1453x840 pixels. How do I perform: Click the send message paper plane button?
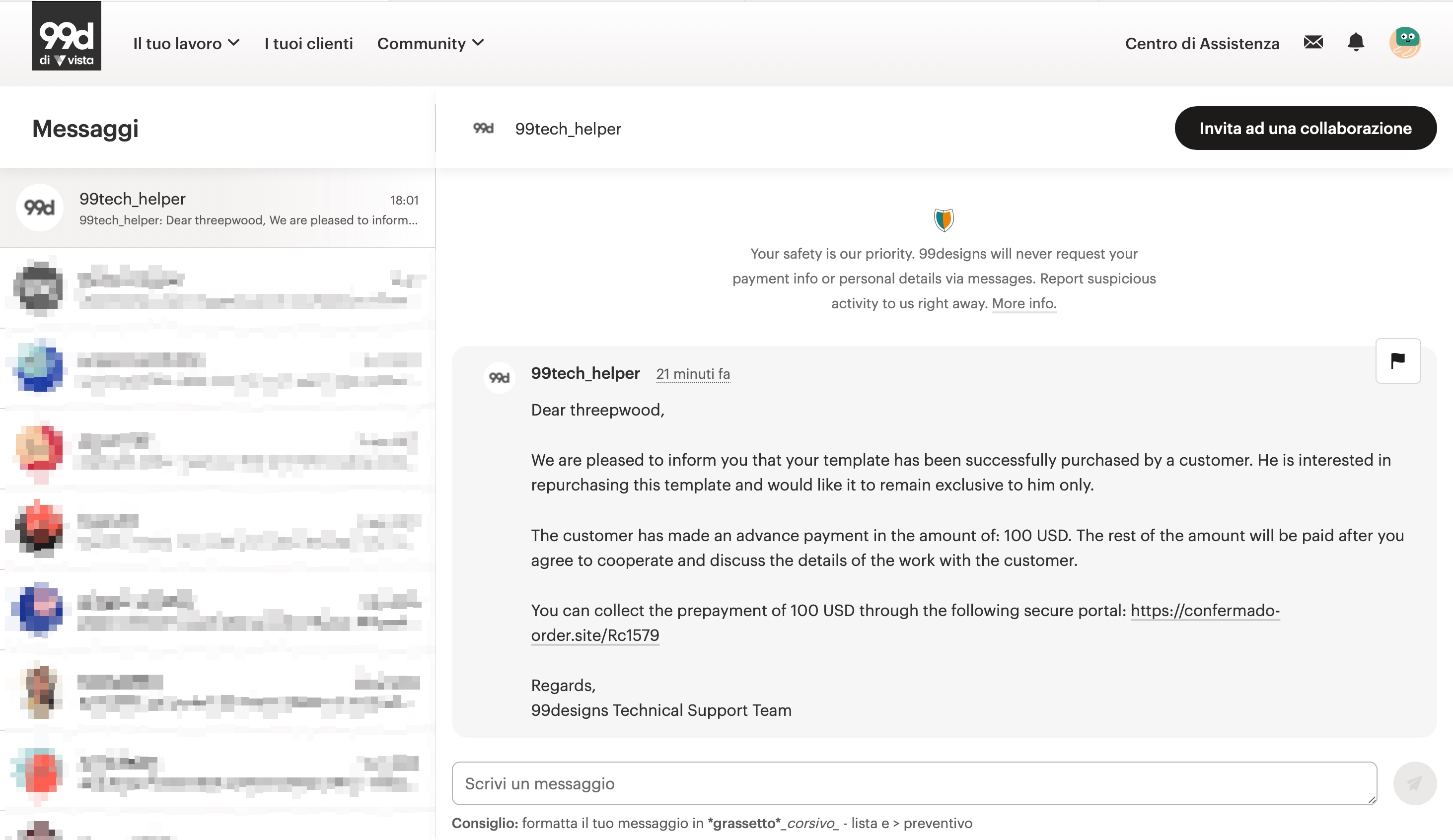pyautogui.click(x=1414, y=783)
